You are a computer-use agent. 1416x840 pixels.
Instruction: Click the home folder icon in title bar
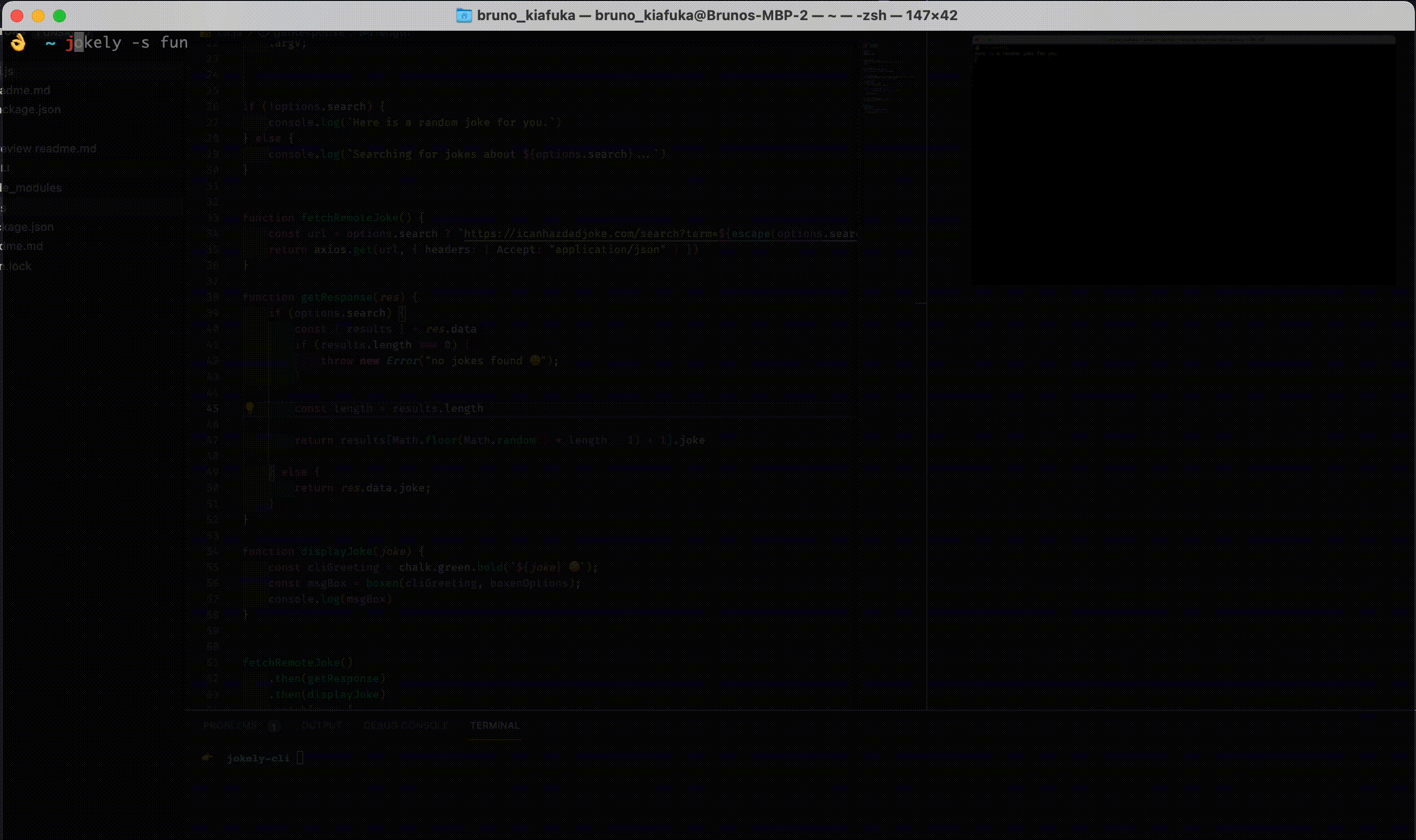pos(464,15)
